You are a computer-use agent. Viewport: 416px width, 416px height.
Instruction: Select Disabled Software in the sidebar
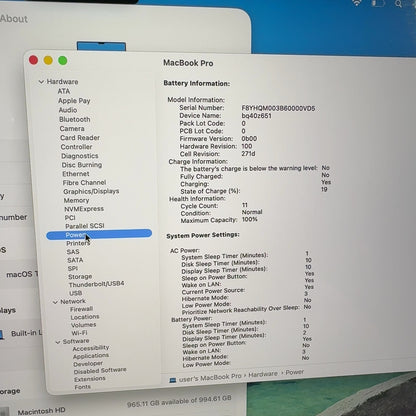[x=100, y=371]
